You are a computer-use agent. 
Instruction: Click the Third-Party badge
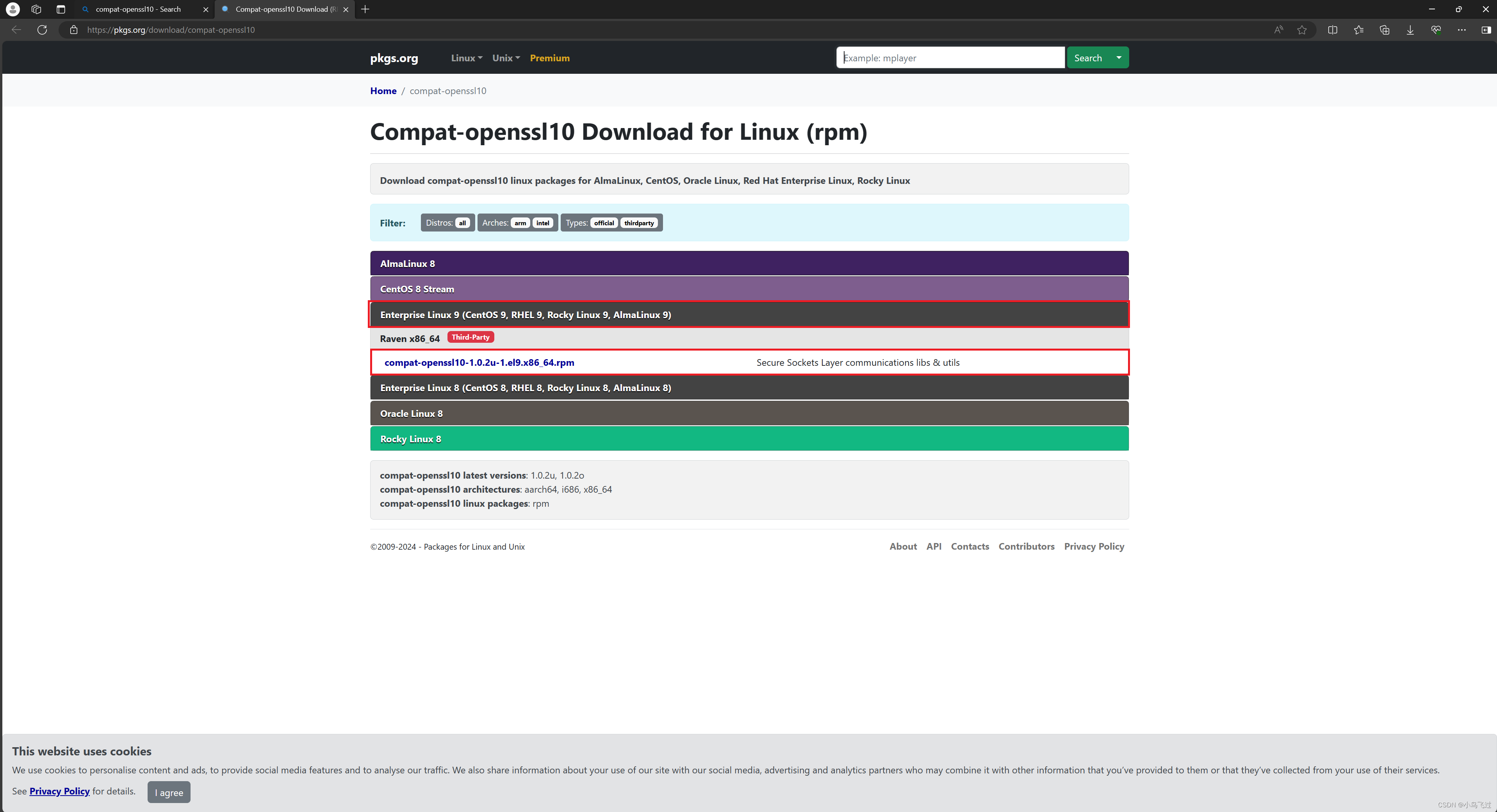[x=470, y=337]
